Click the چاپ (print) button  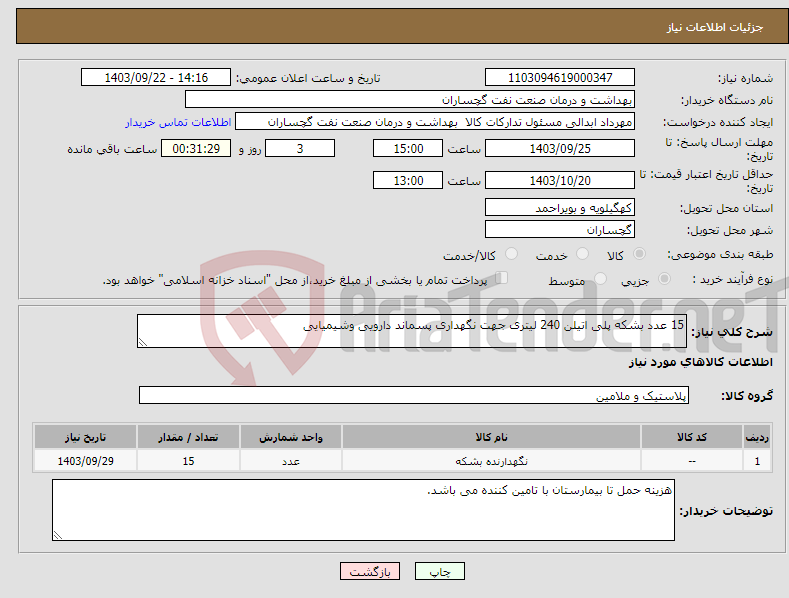pyautogui.click(x=439, y=571)
